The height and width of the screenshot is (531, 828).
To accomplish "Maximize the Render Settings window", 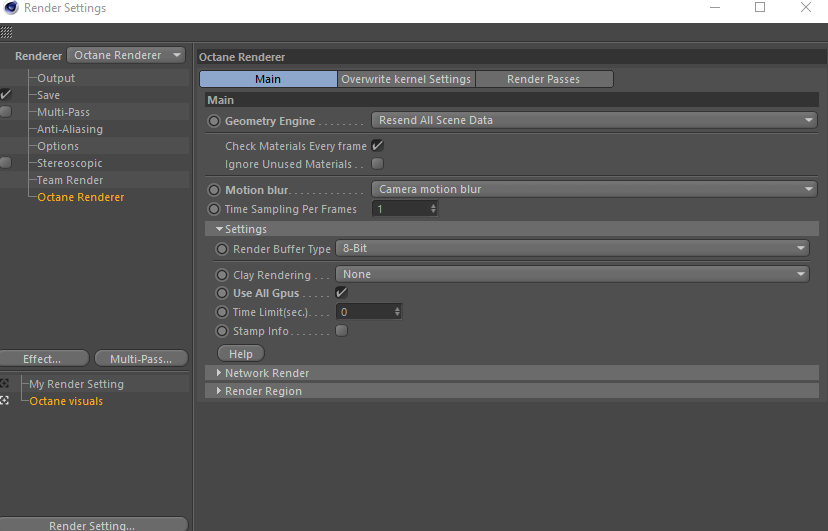I will pyautogui.click(x=760, y=7).
